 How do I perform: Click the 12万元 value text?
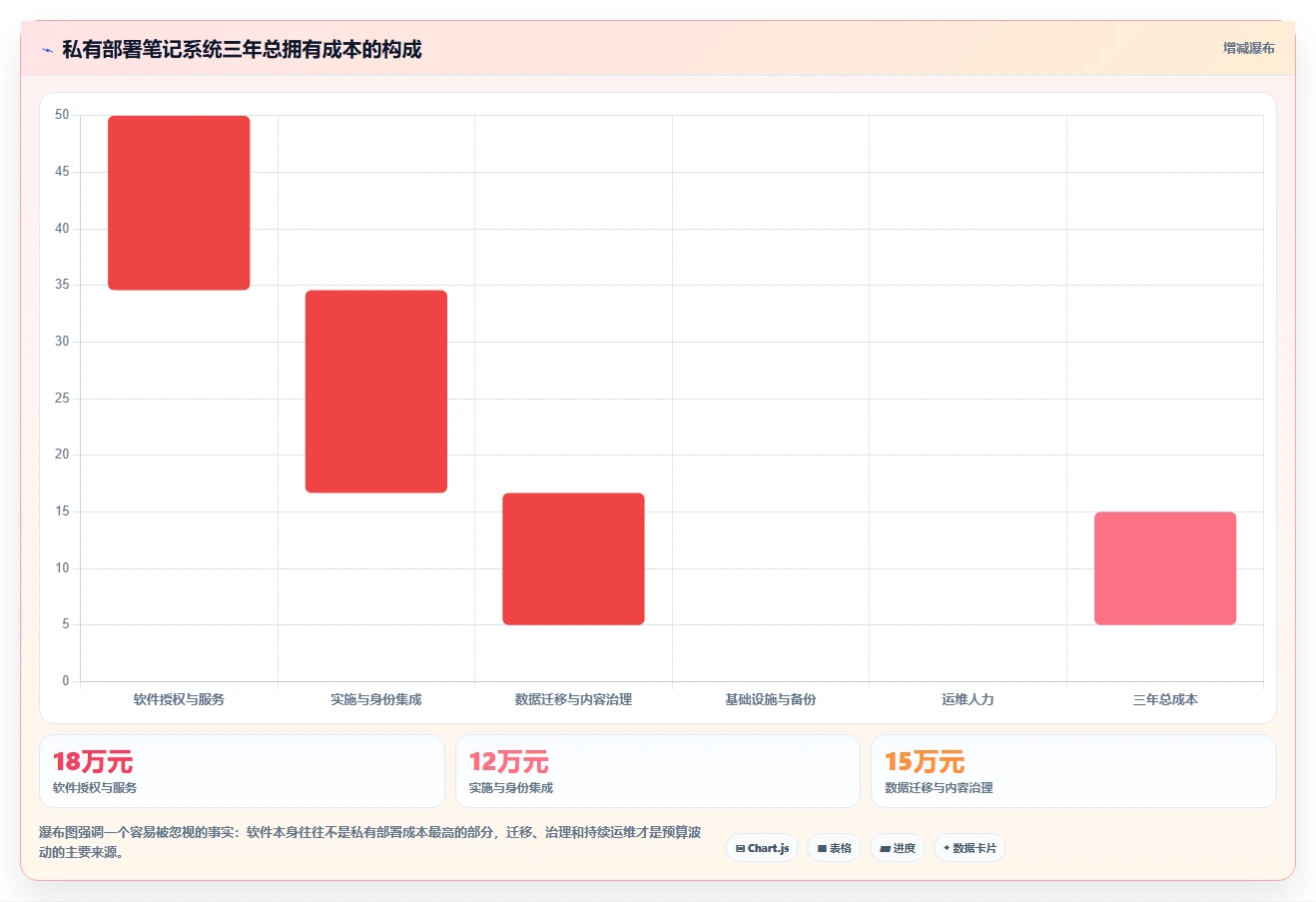(x=509, y=762)
